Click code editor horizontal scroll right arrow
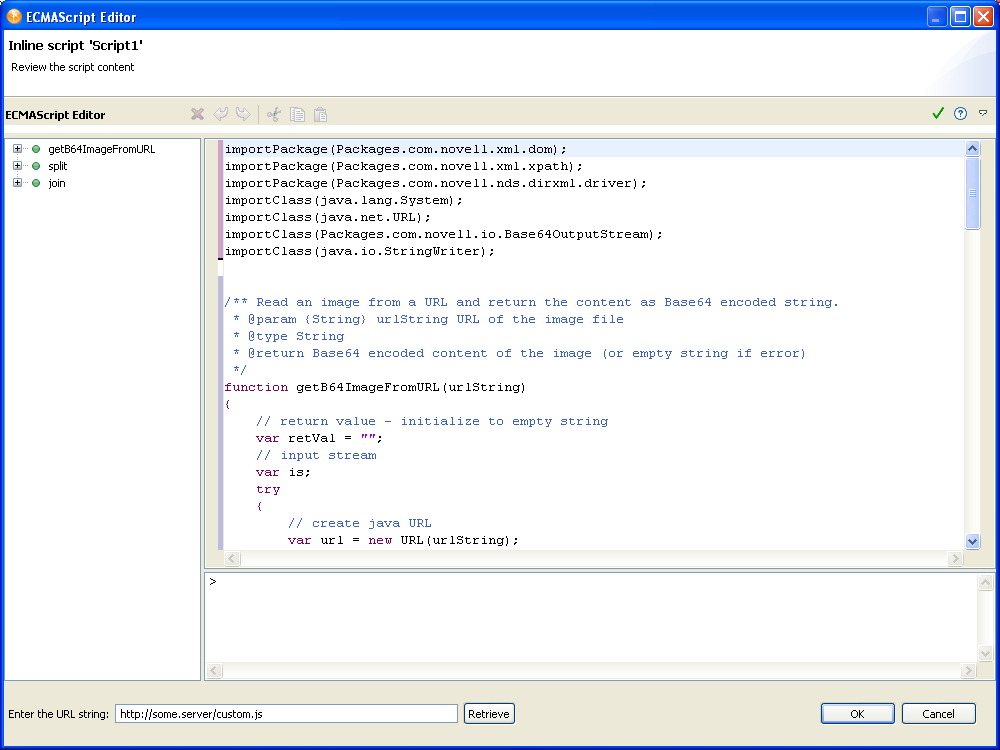 [955, 559]
